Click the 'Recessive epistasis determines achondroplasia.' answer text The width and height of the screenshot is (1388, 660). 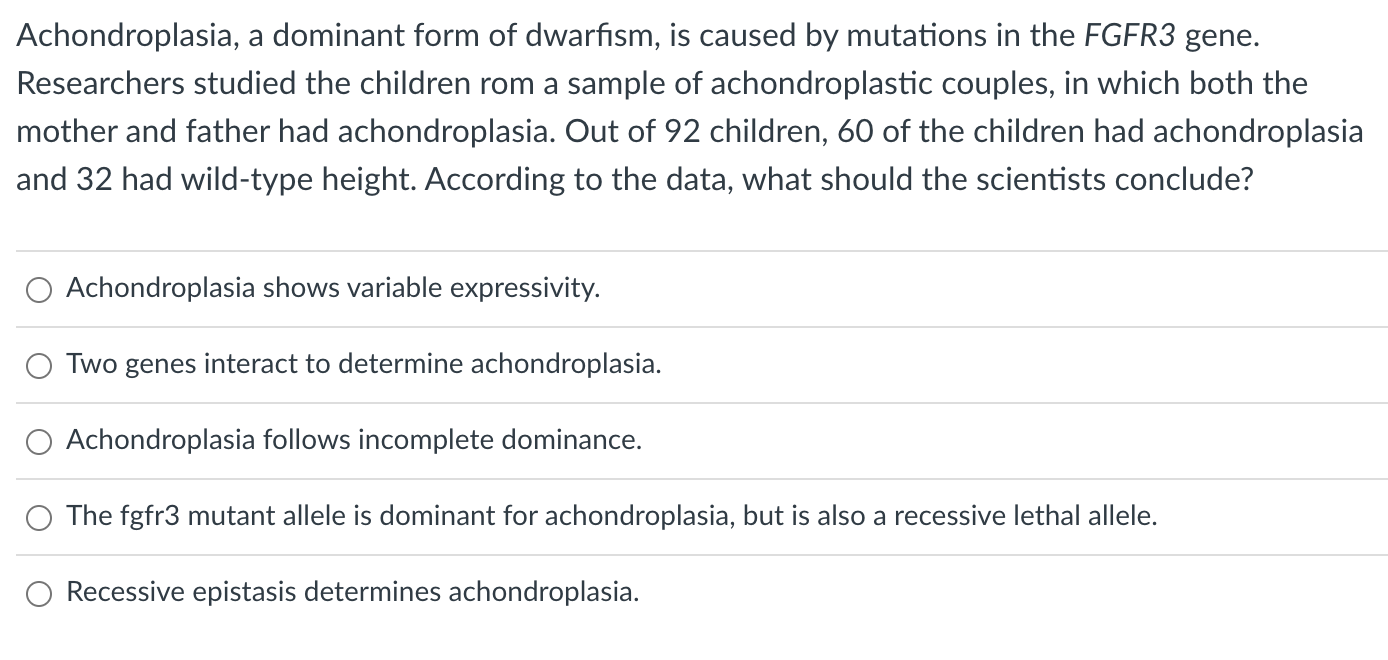click(x=352, y=593)
